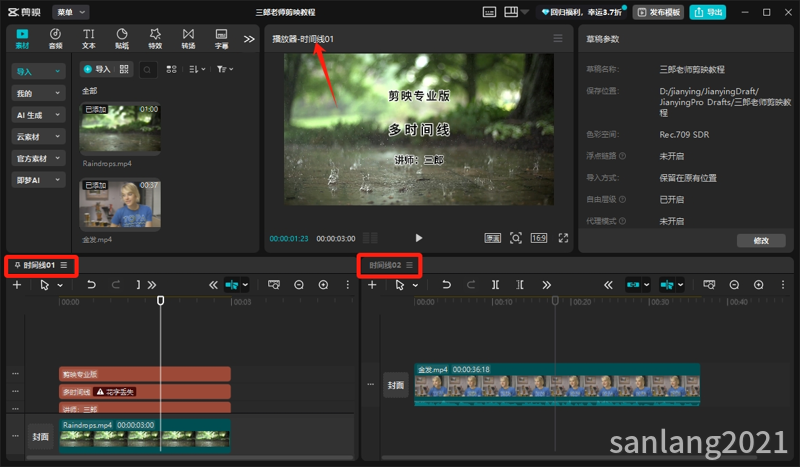This screenshot has height=467, width=800.
Task: Click the 原画 original quality icon in player
Action: tap(492, 238)
